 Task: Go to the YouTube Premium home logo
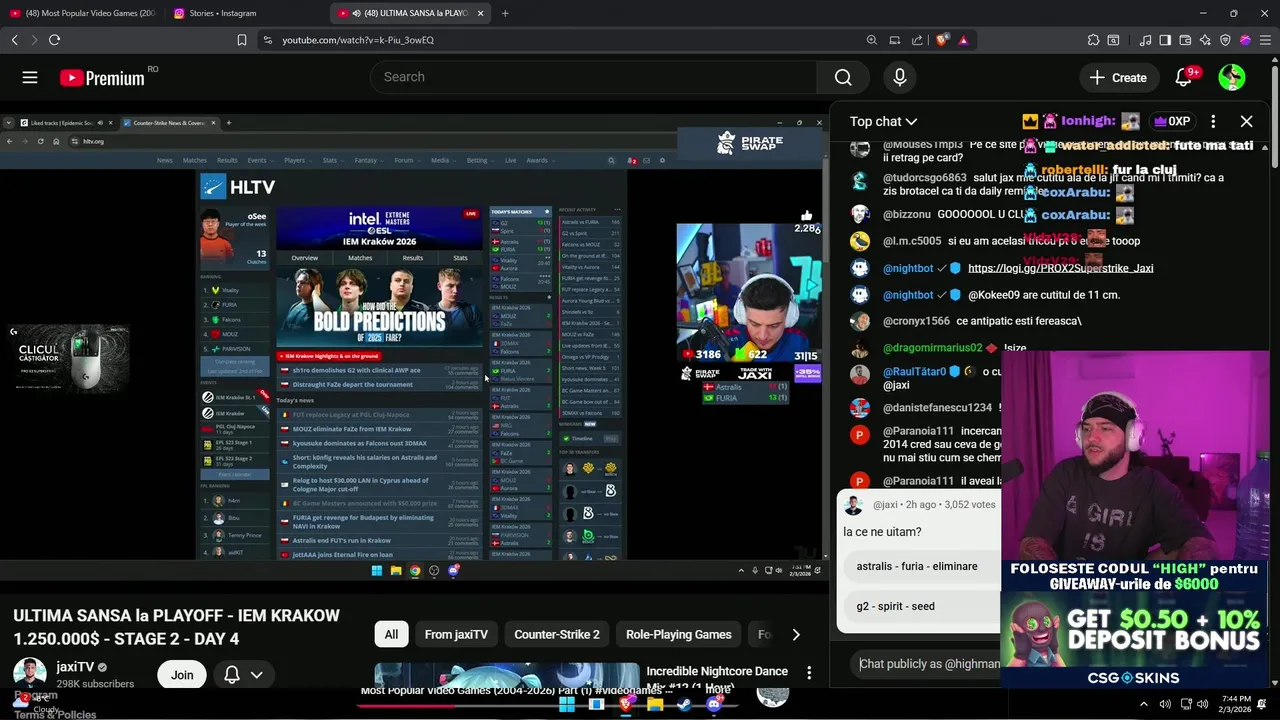click(102, 77)
